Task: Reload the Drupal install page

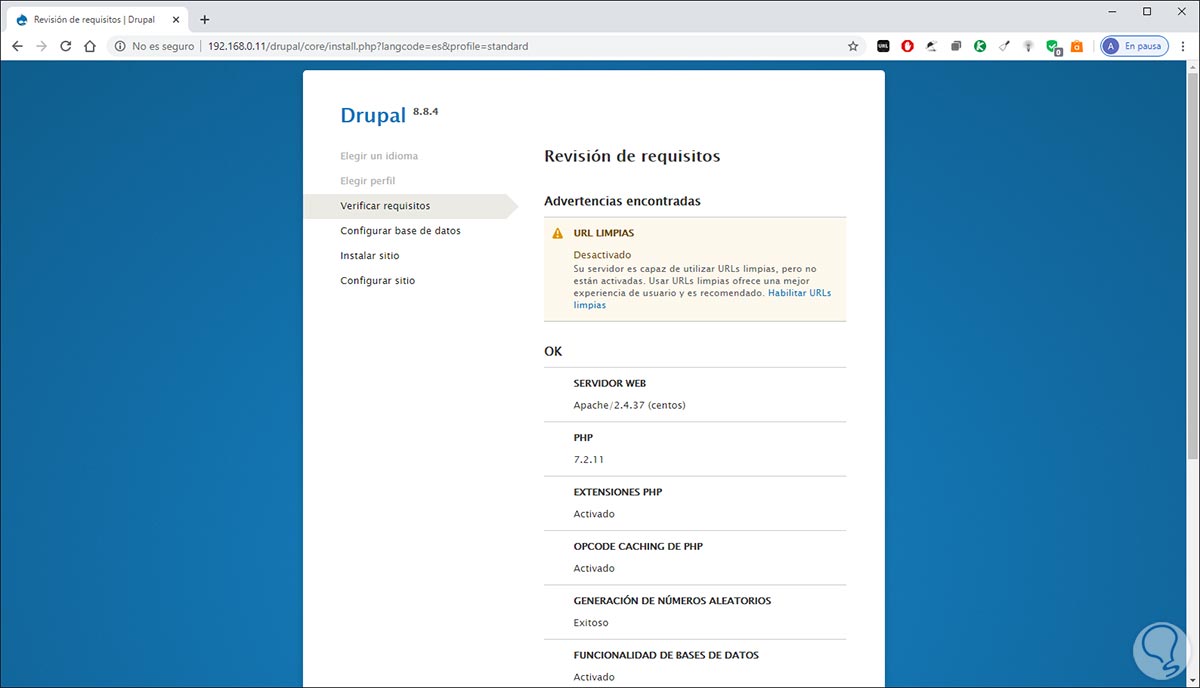Action: [66, 46]
